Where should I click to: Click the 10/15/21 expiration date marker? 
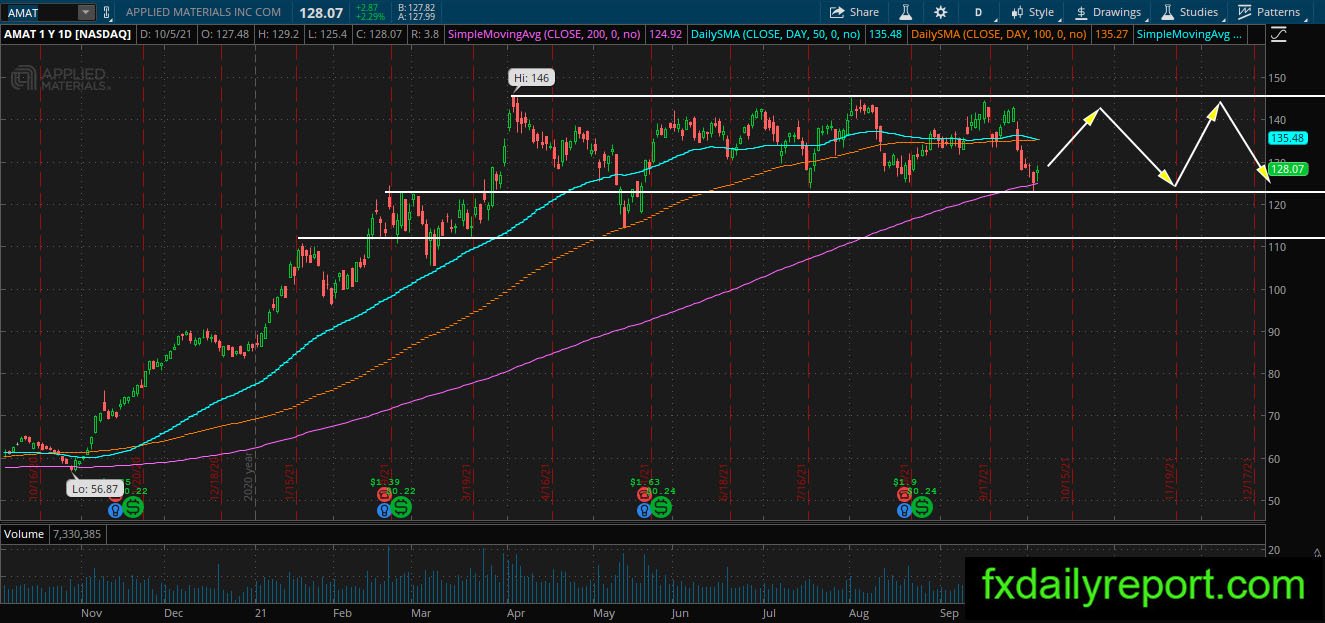[x=1067, y=480]
